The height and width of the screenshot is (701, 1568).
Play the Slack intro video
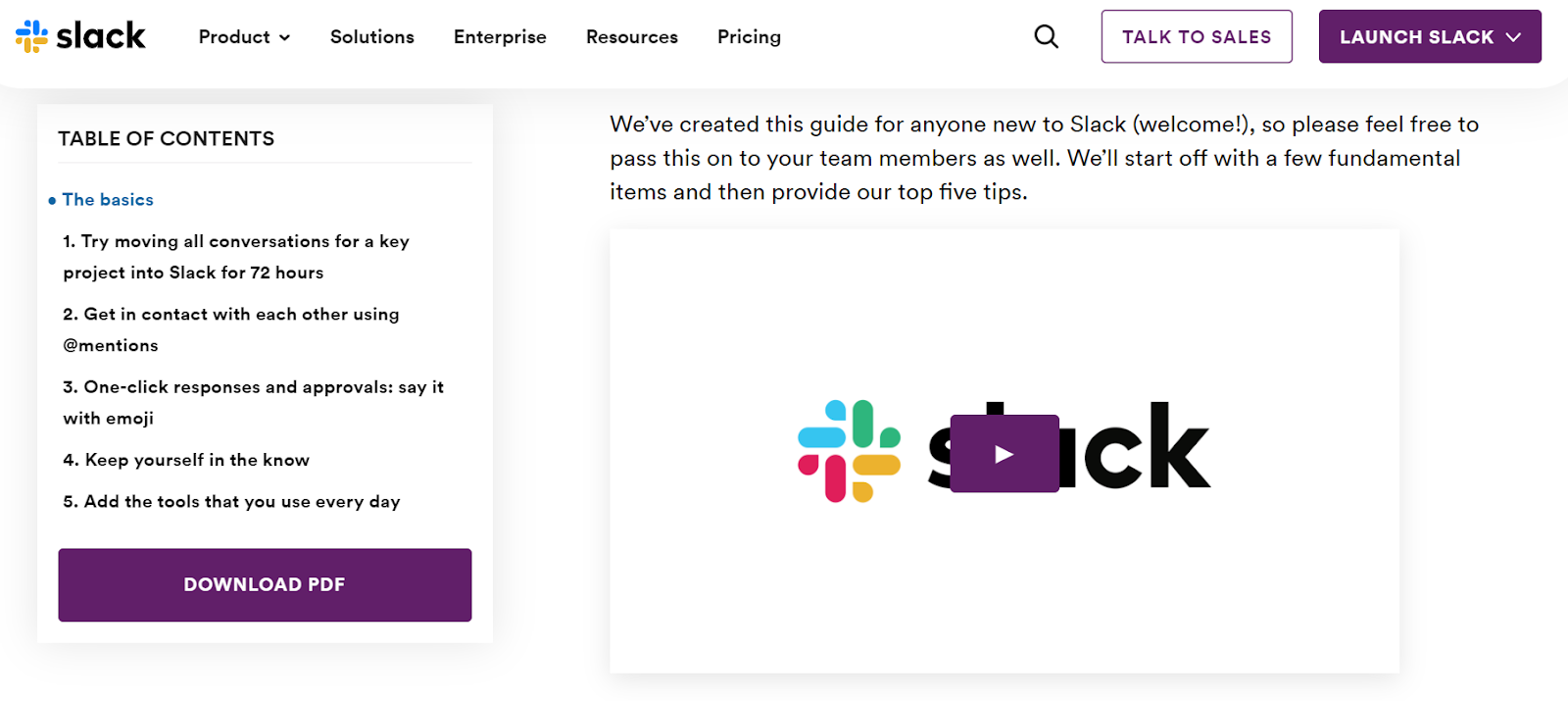pos(1004,453)
